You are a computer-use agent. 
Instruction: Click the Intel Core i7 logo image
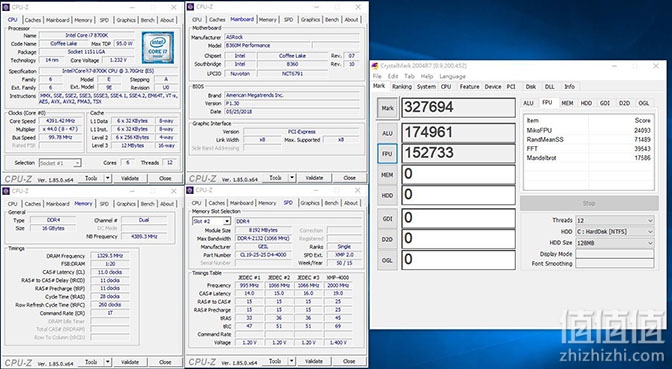(158, 48)
